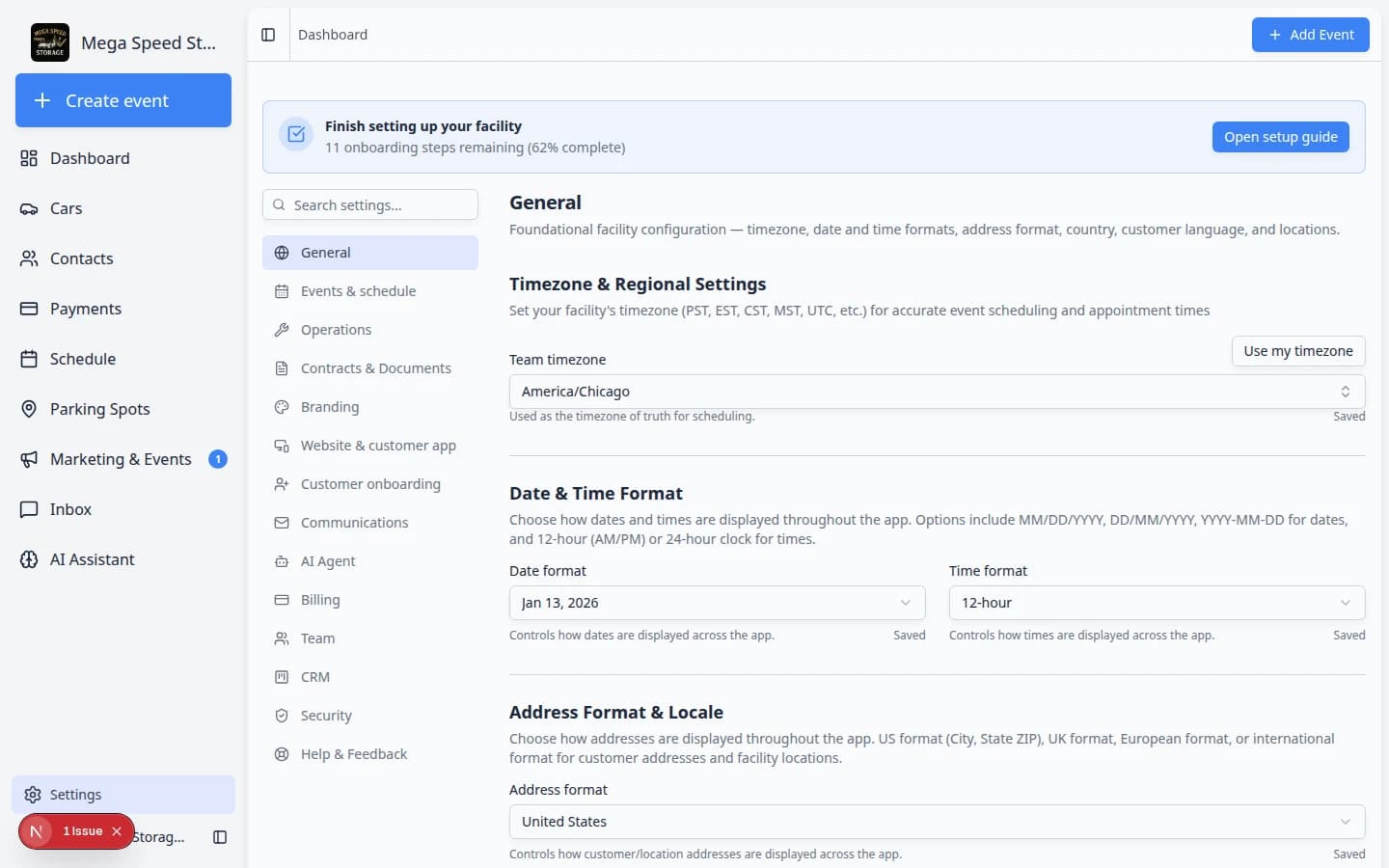This screenshot has height=868, width=1389.
Task: Click the Parking Spots pin icon
Action: 29,409
